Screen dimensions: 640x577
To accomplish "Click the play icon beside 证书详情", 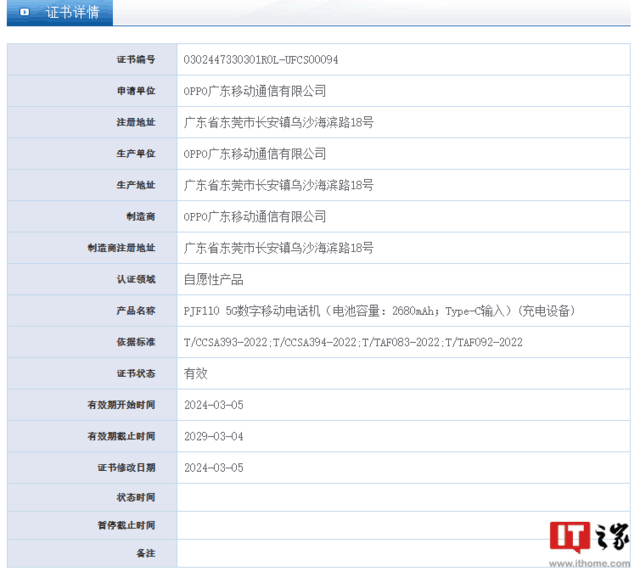I will coord(24,12).
